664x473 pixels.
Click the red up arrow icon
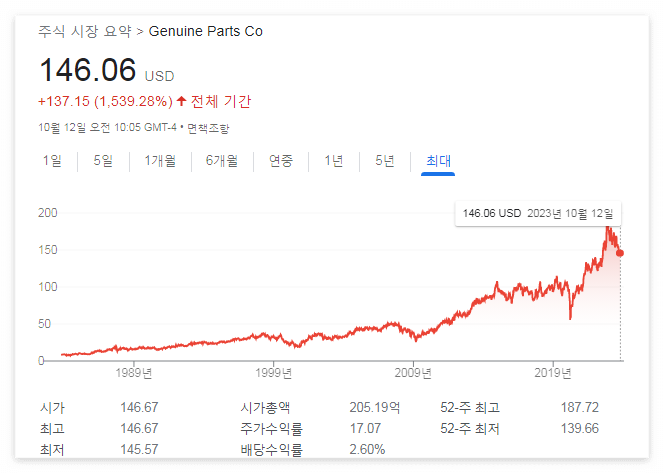[x=182, y=101]
